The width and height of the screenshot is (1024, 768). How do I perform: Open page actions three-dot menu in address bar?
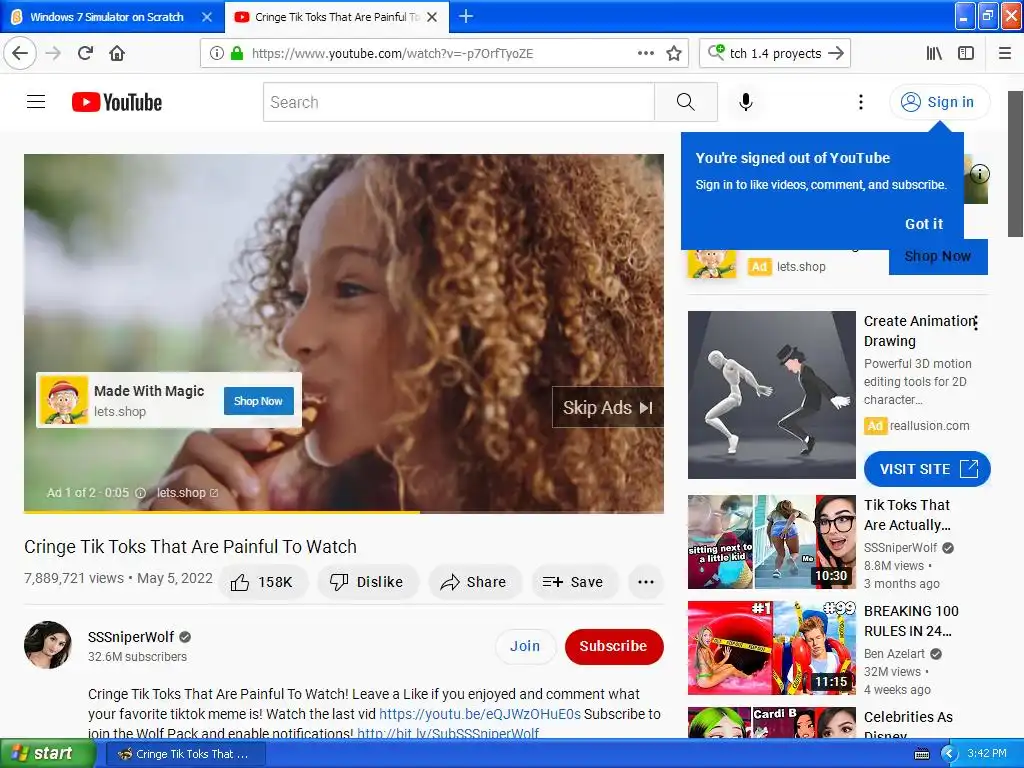point(645,53)
